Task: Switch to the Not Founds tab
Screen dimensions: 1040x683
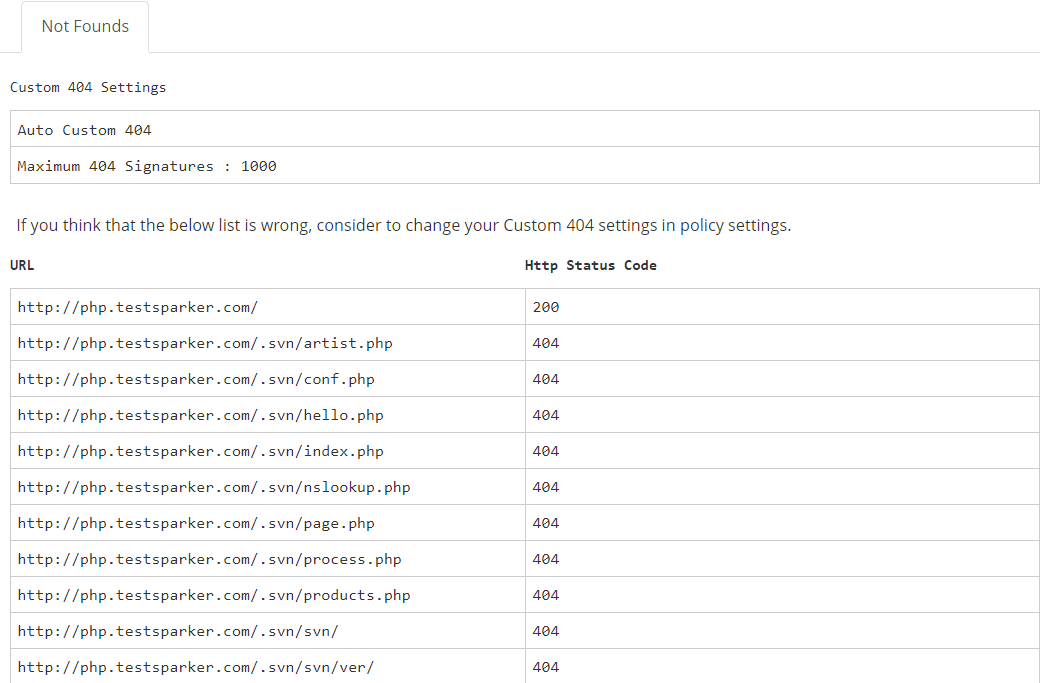Action: 84,27
